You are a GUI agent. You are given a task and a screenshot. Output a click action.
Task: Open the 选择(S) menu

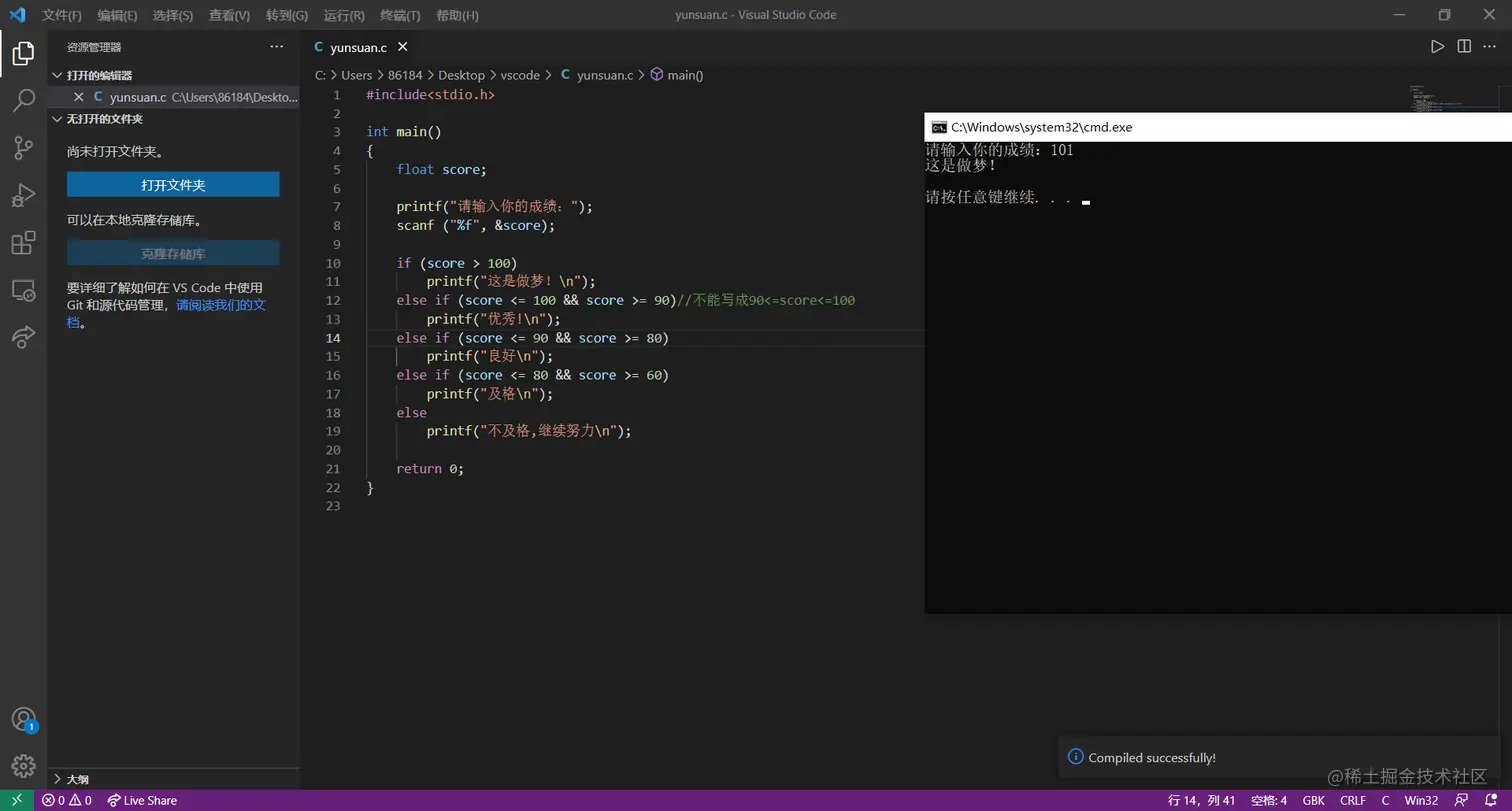173,15
